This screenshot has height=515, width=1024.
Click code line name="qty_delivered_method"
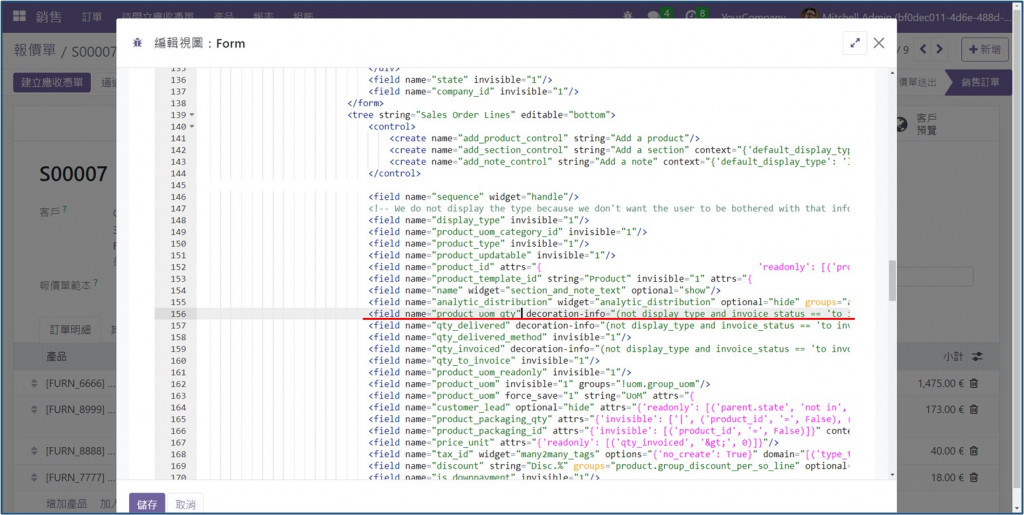point(500,337)
